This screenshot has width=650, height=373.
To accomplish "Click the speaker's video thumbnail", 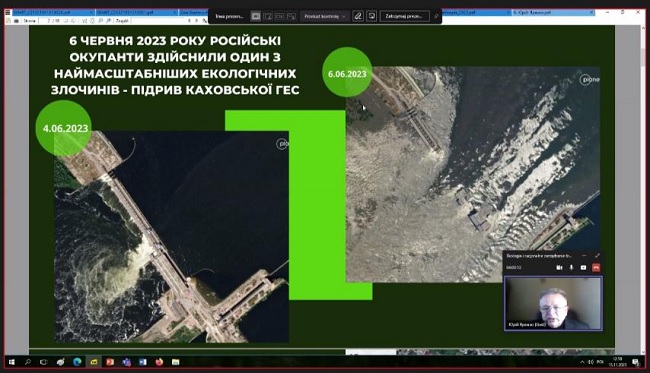I will (x=553, y=304).
